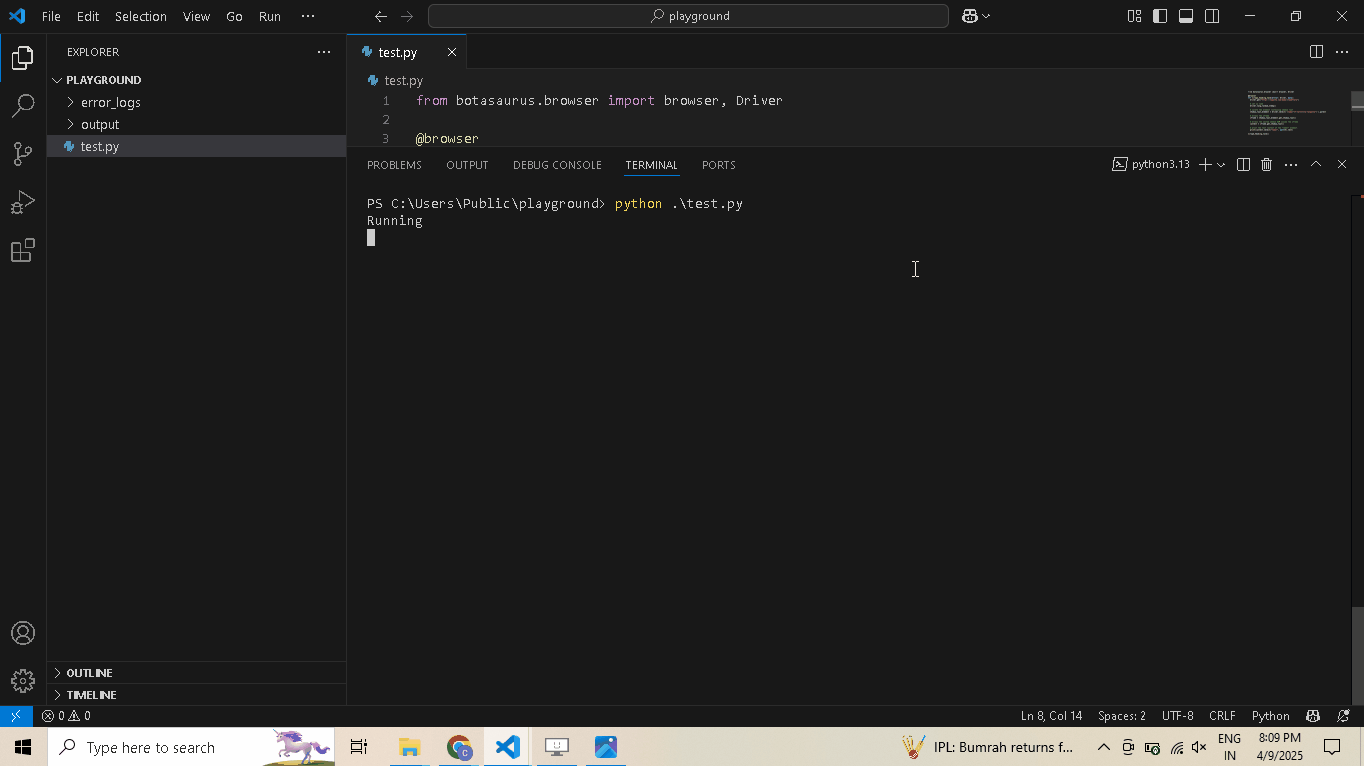The width and height of the screenshot is (1364, 766).
Task: Open a new terminal with the plus icon
Action: click(1204, 164)
